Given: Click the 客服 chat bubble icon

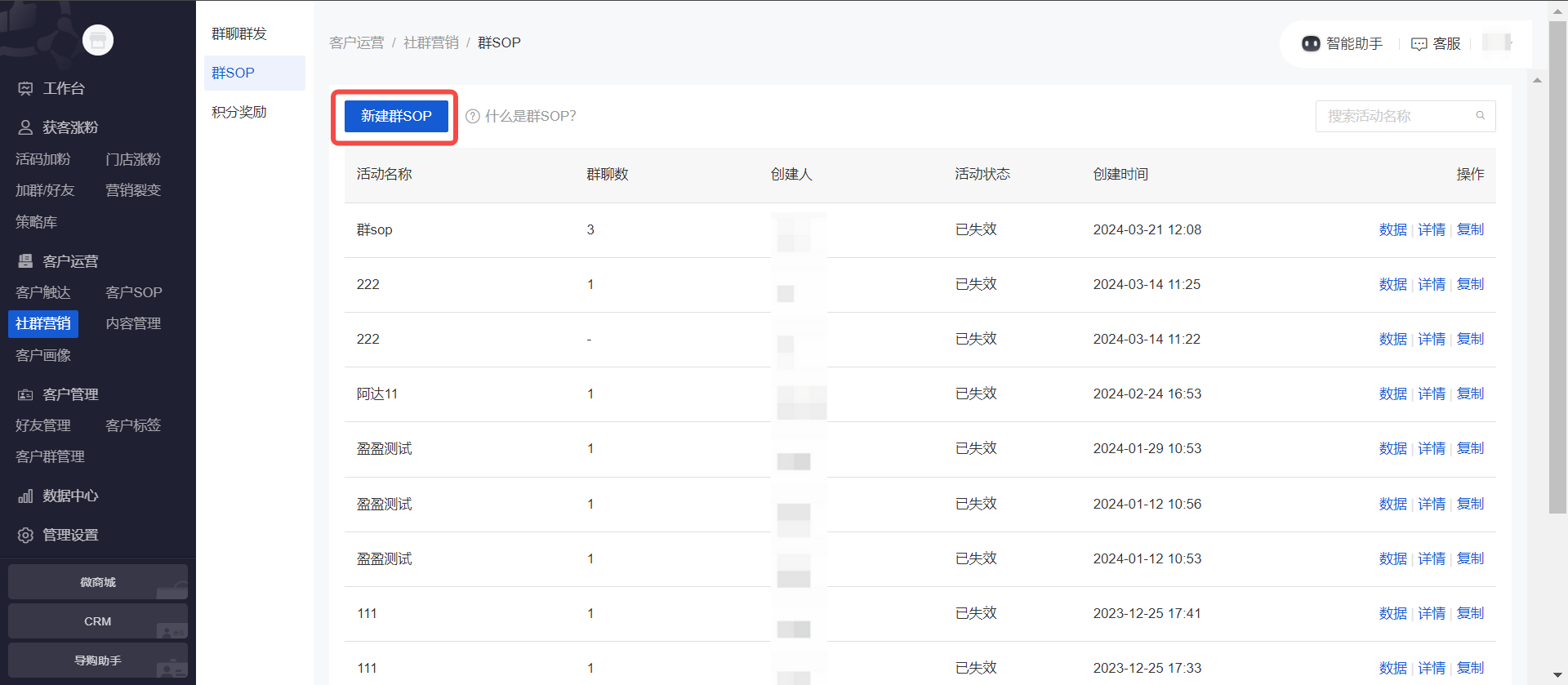Looking at the screenshot, I should [1419, 44].
